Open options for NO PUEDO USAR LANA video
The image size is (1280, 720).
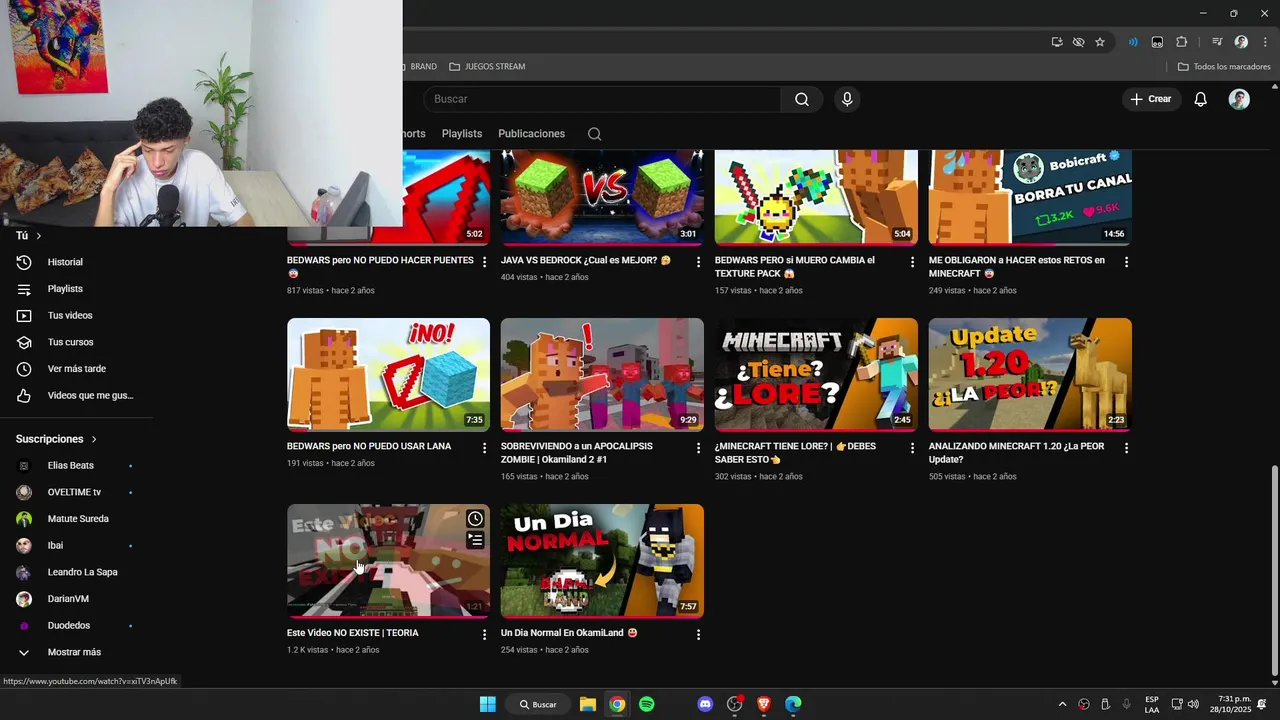pyautogui.click(x=484, y=448)
